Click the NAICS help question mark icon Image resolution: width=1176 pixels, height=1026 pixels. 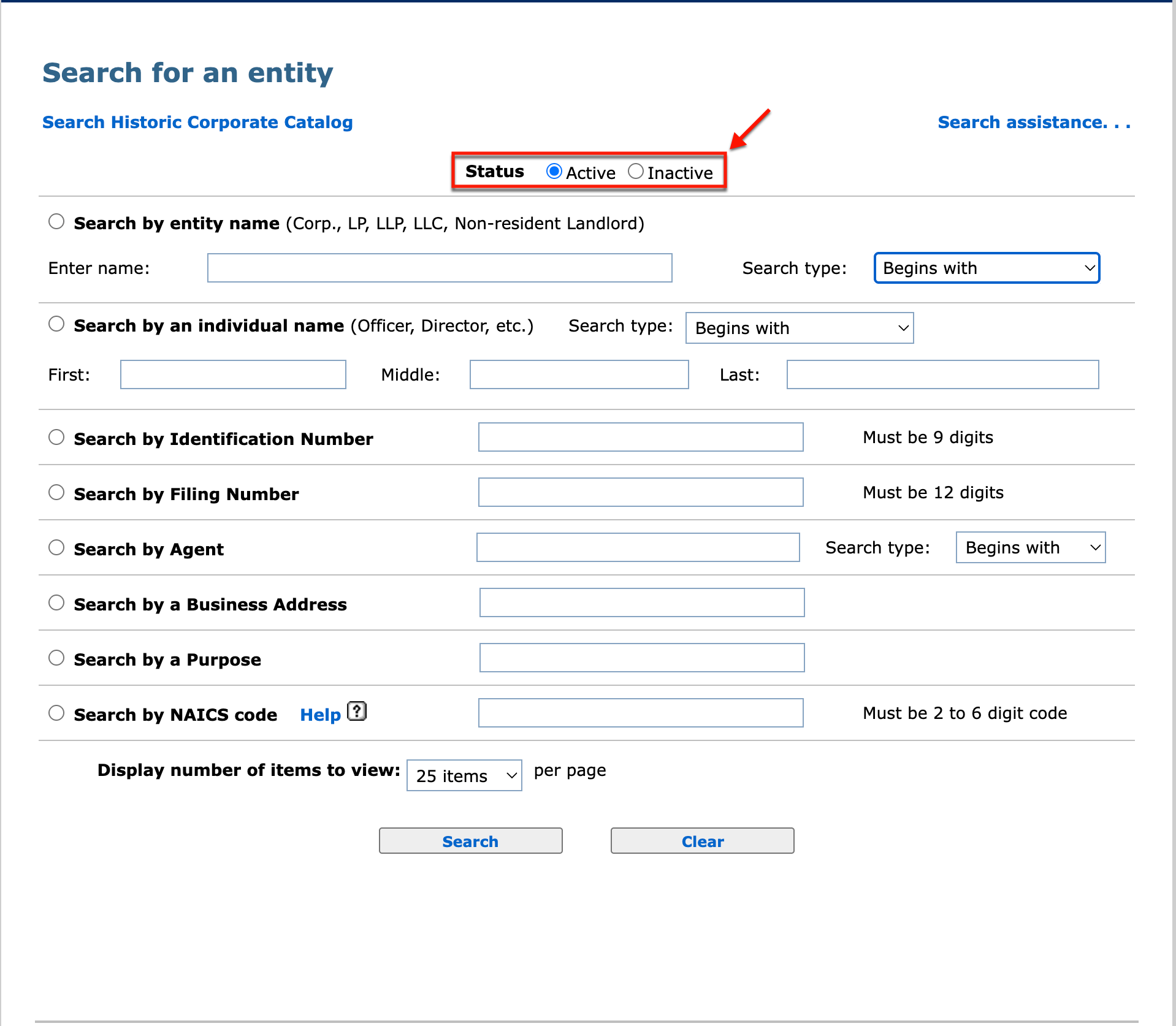click(357, 711)
